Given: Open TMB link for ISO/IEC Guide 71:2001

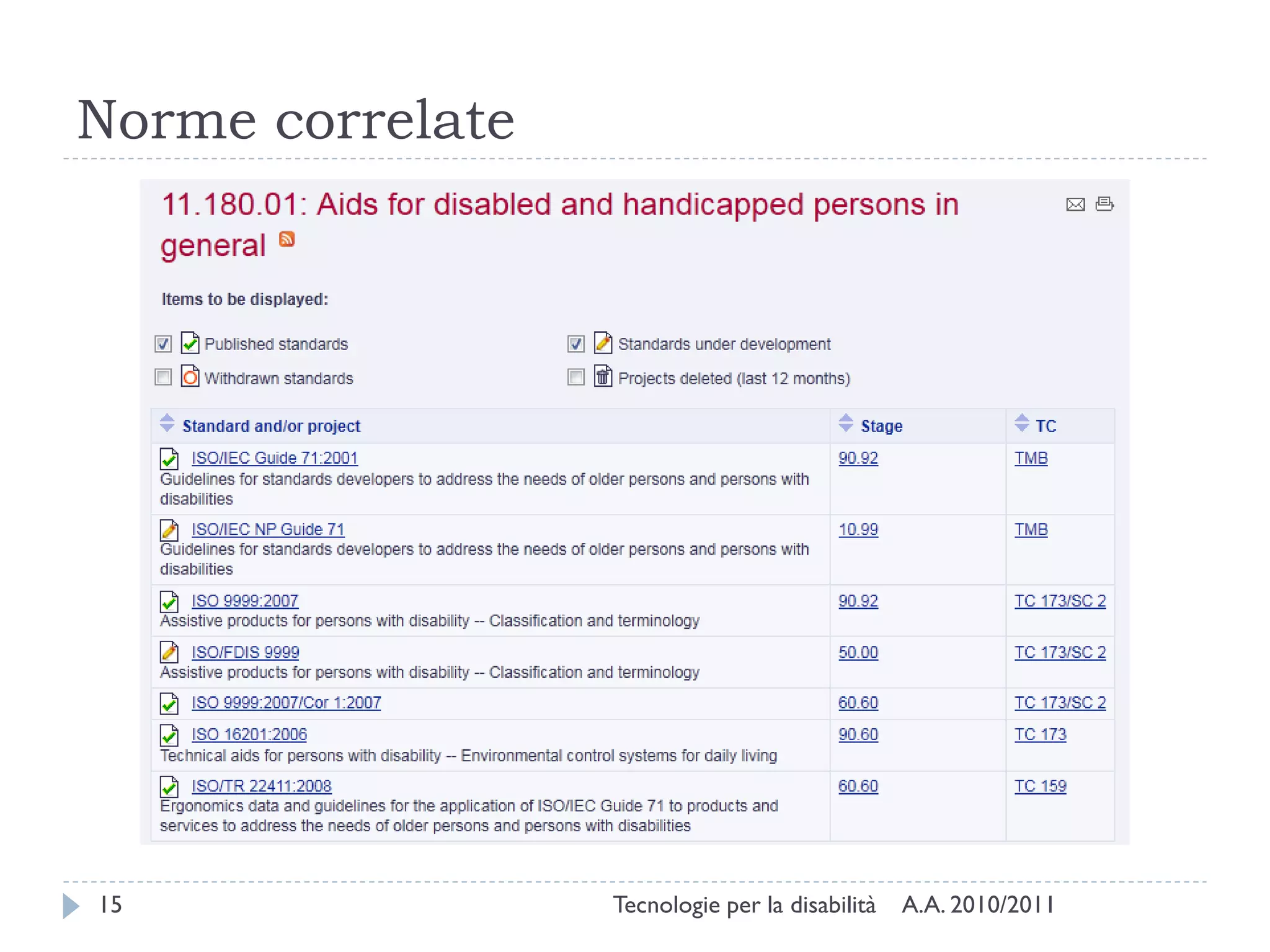Looking at the screenshot, I should click(x=1031, y=458).
